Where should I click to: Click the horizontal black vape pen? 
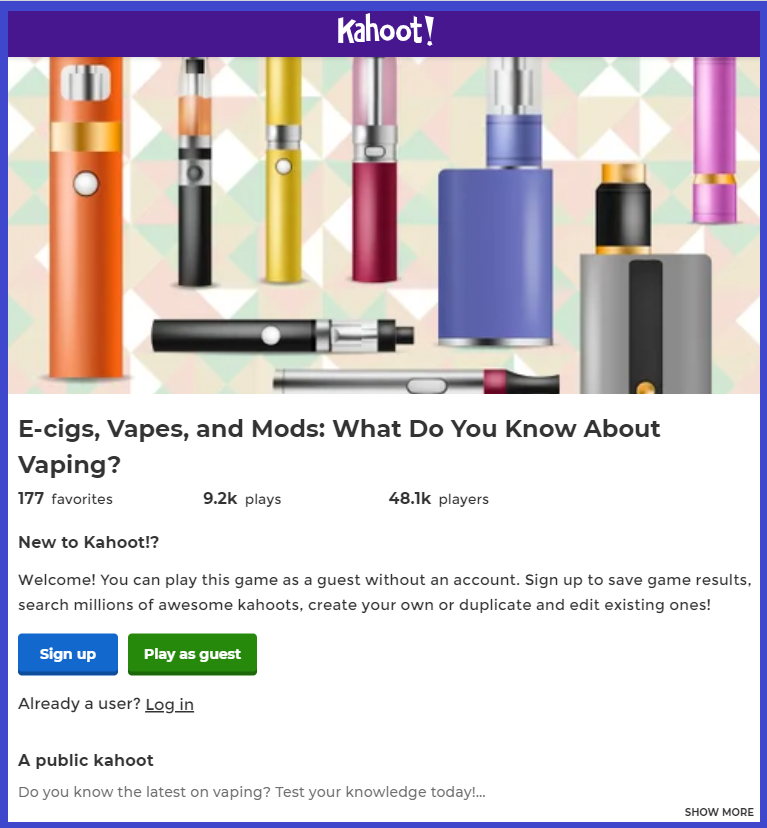pyautogui.click(x=283, y=336)
